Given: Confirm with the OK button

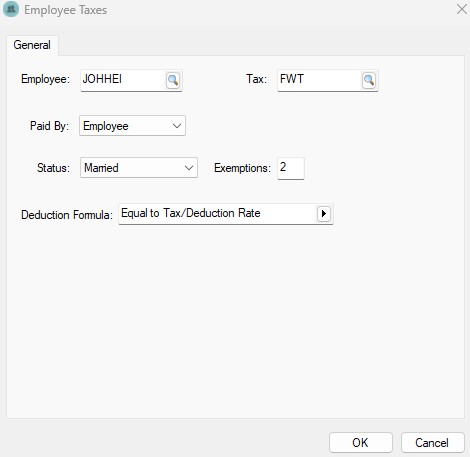Looking at the screenshot, I should [x=361, y=442].
